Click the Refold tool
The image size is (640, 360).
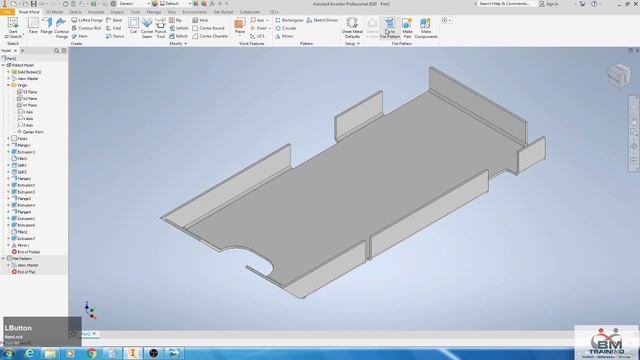point(179,36)
